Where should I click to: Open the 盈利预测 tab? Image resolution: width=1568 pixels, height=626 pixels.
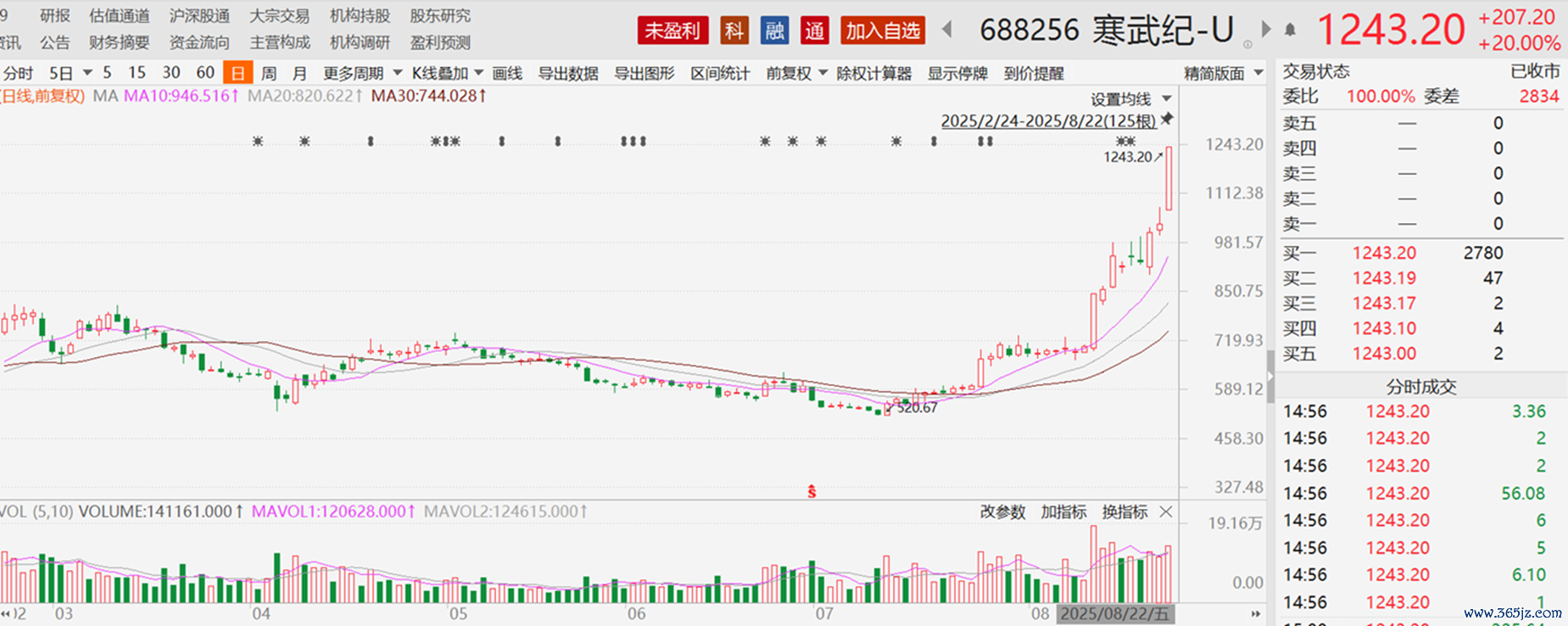click(x=440, y=42)
